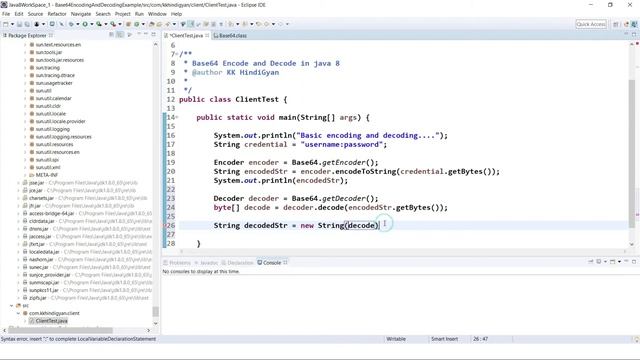Open the Open Console dropdown
The image size is (640, 360).
[x=619, y=262]
